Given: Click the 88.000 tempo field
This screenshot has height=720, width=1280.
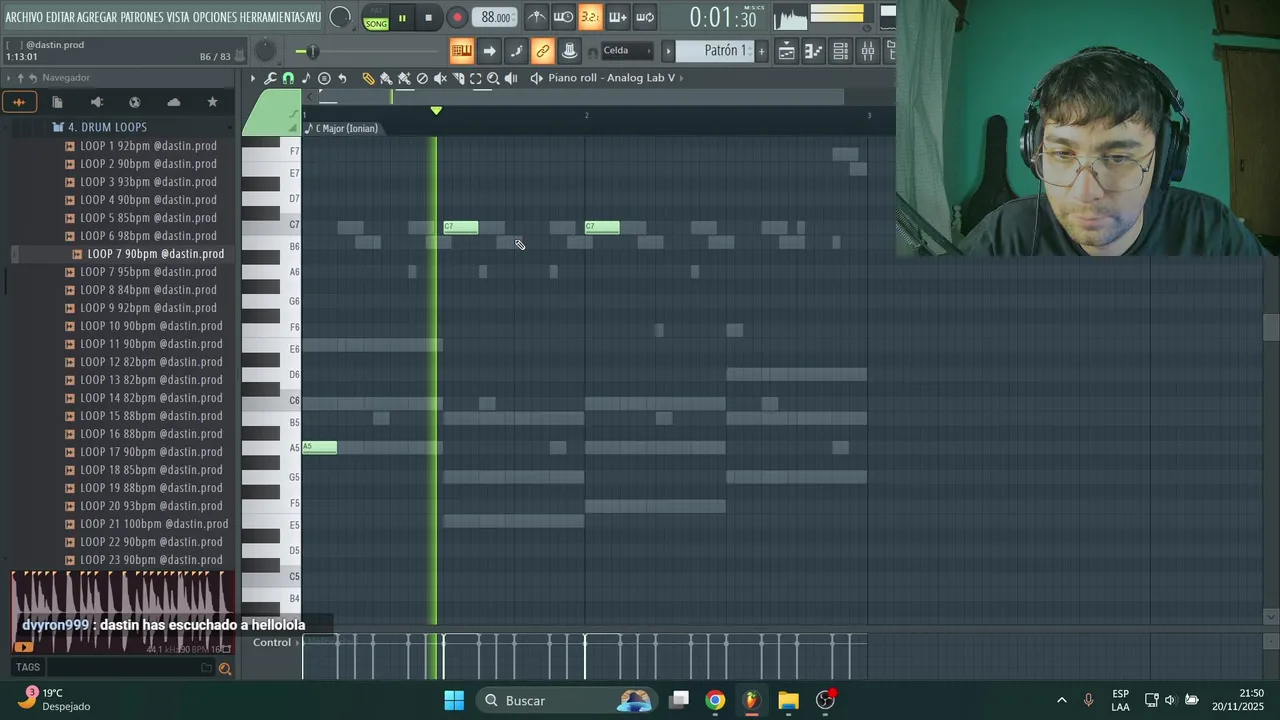Looking at the screenshot, I should point(495,17).
